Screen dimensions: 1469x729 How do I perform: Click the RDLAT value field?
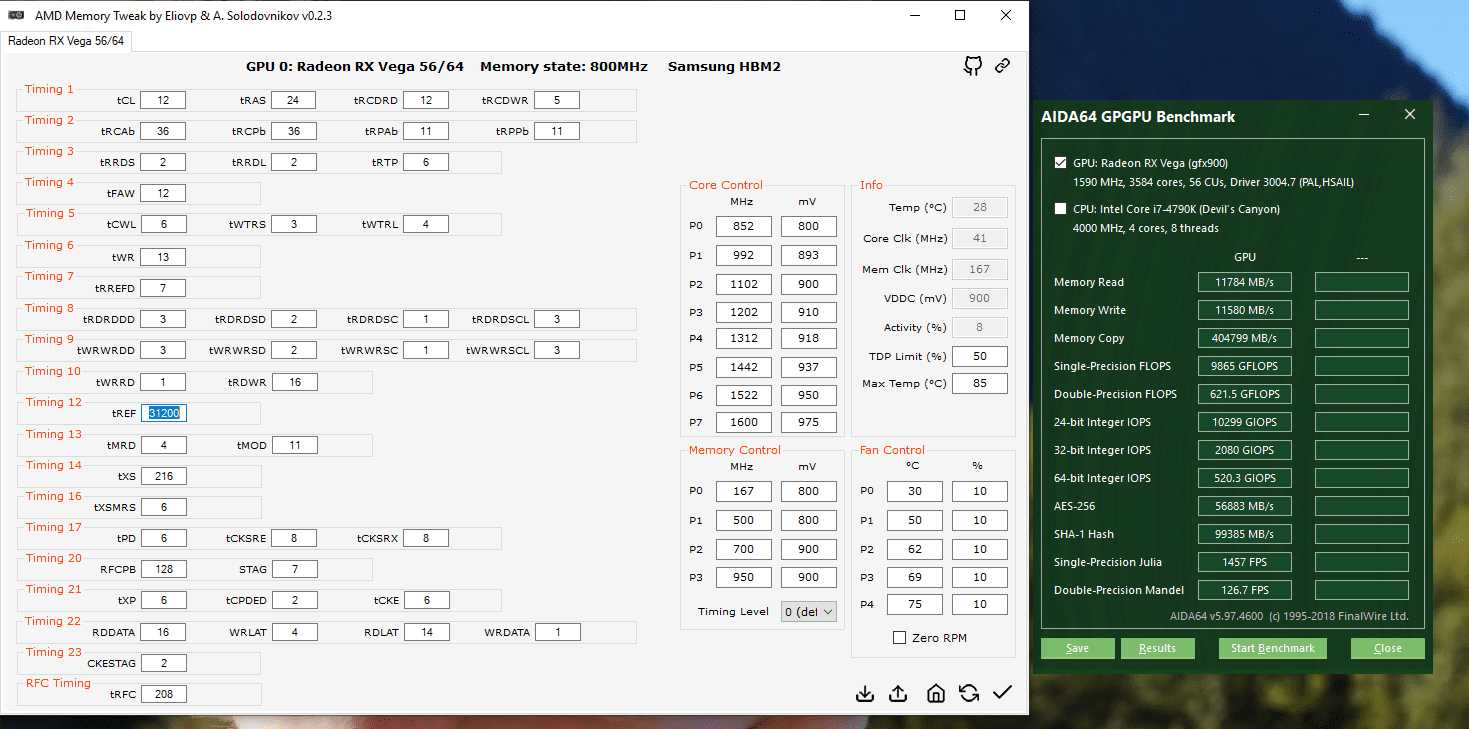426,632
